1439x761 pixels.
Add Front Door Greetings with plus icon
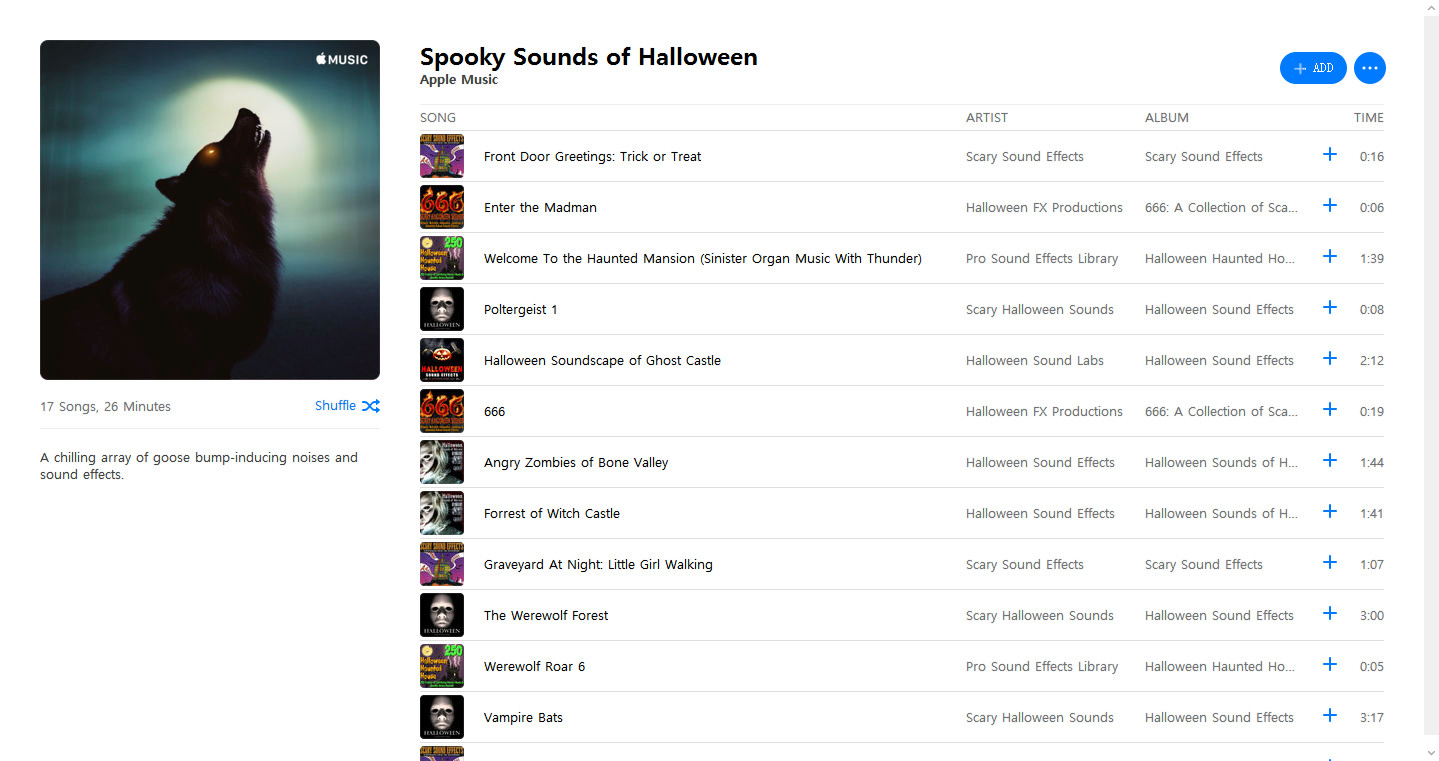coord(1330,155)
